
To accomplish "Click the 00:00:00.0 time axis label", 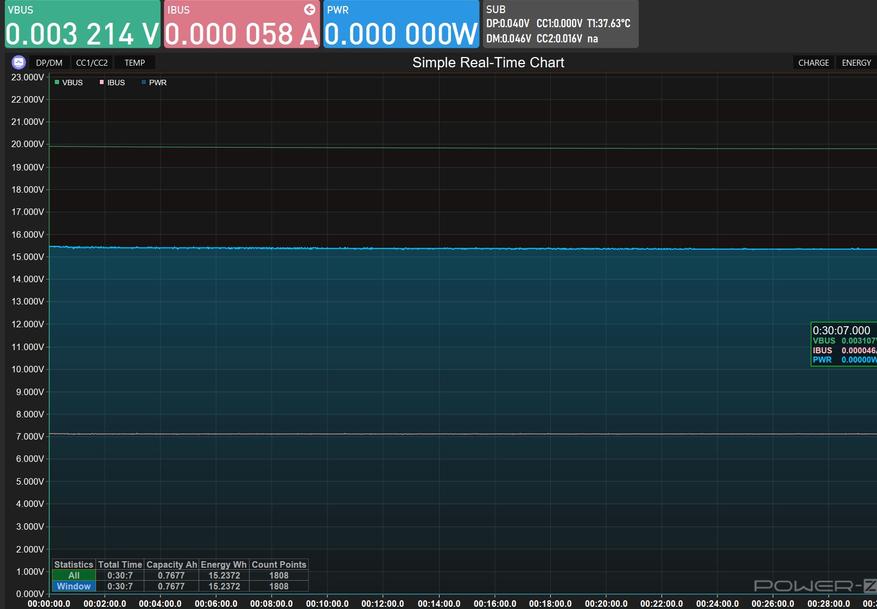I will coord(49,604).
